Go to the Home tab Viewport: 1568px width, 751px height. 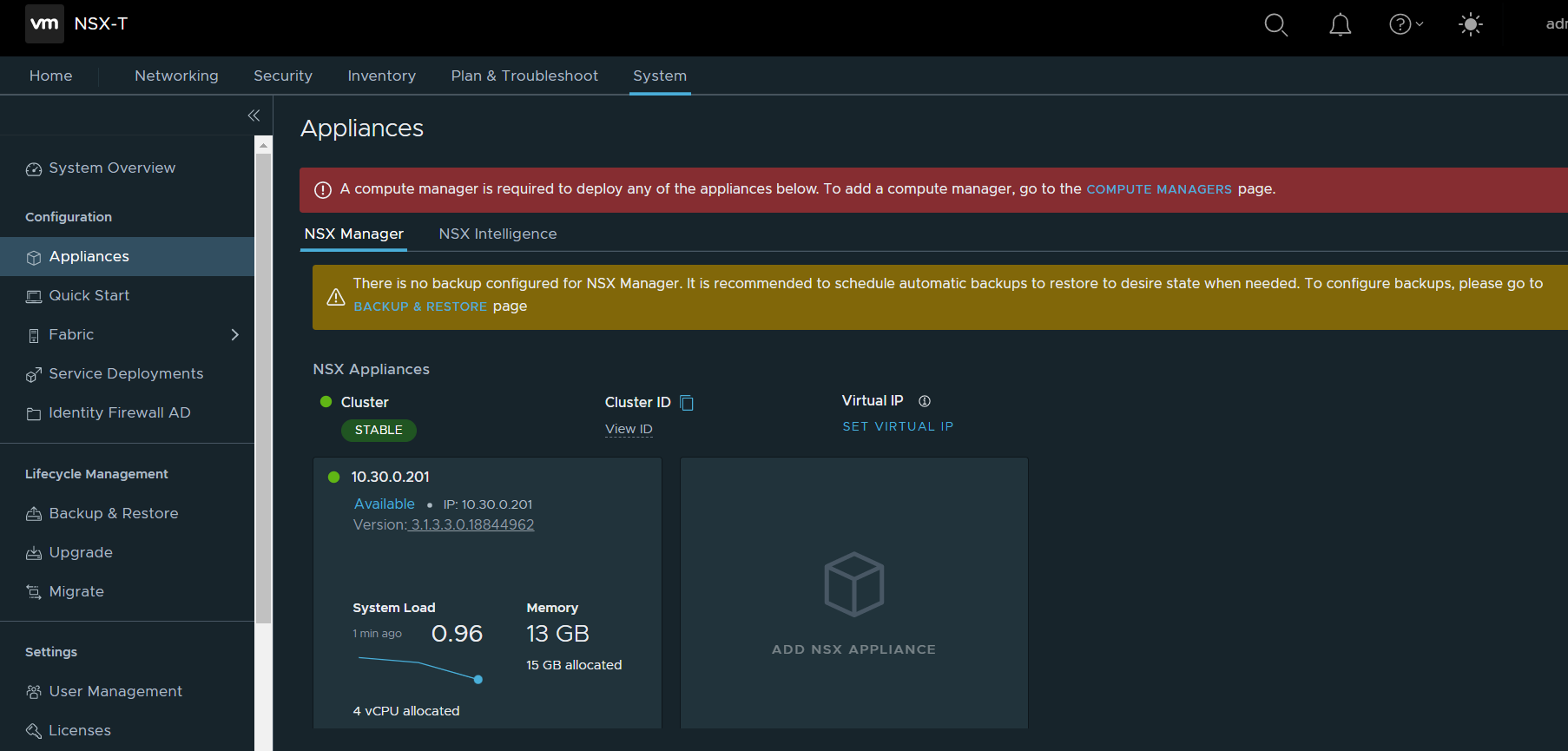click(50, 76)
